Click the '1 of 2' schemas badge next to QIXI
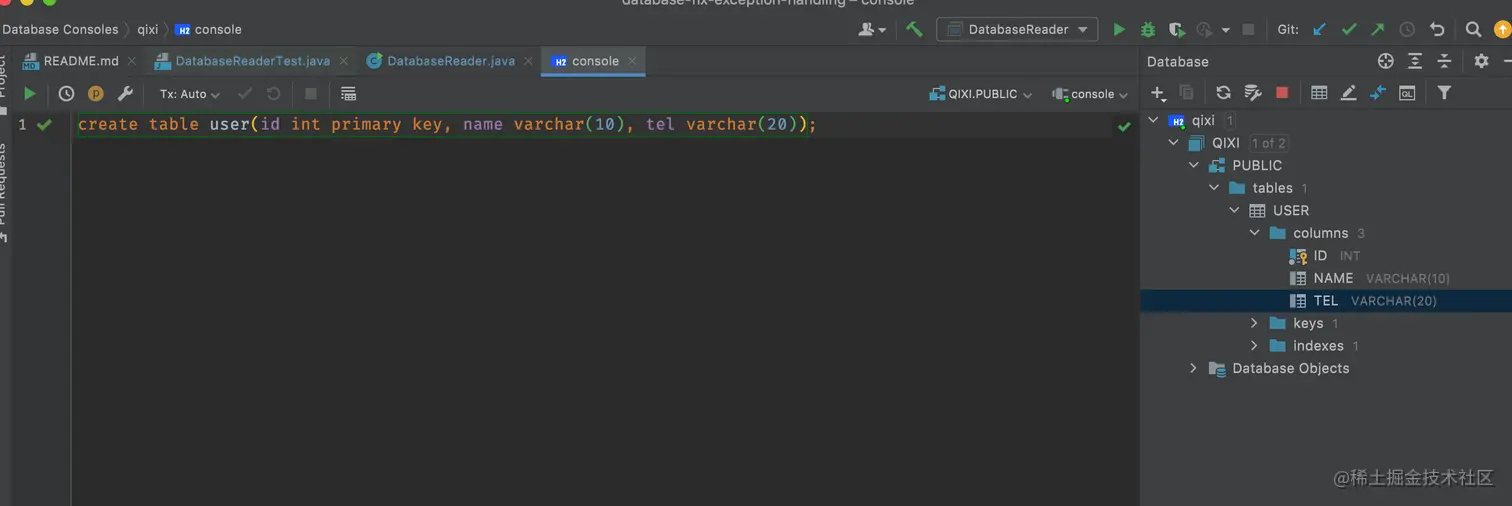The width and height of the screenshot is (1512, 506). point(1268,143)
